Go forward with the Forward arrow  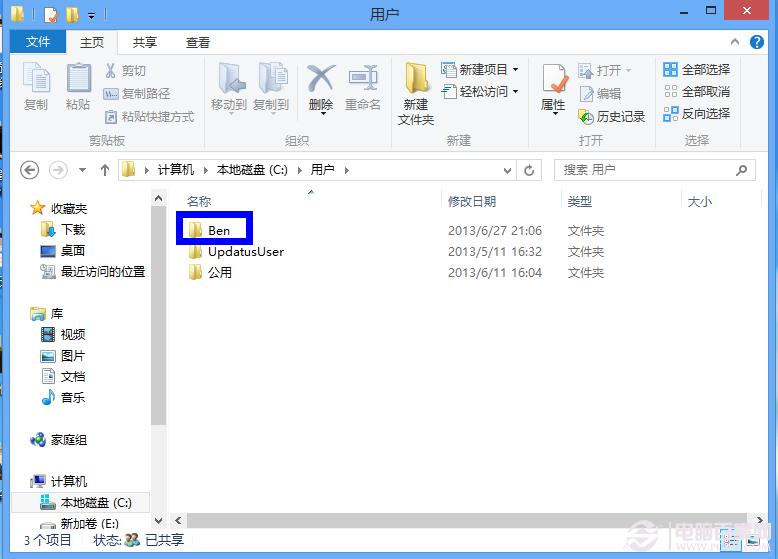coord(58,170)
